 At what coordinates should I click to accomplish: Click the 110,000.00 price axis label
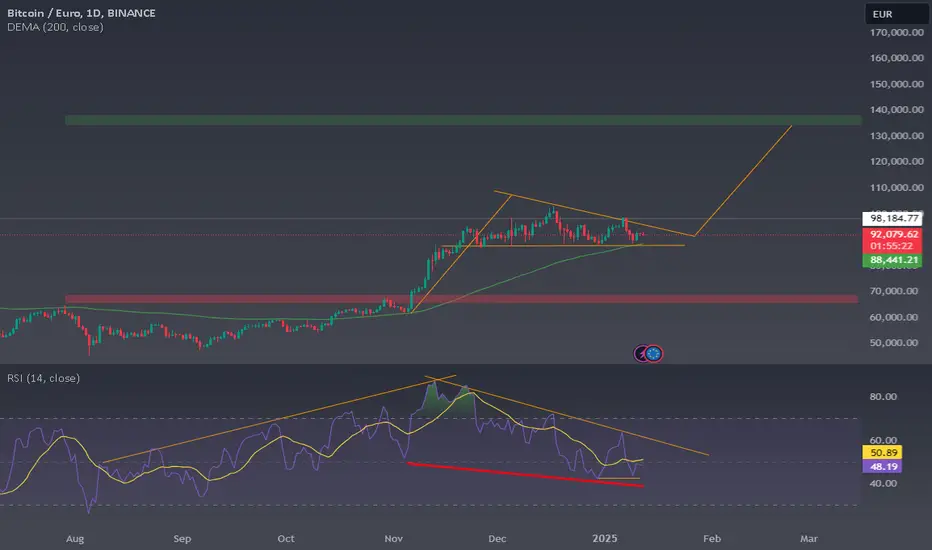click(x=896, y=187)
